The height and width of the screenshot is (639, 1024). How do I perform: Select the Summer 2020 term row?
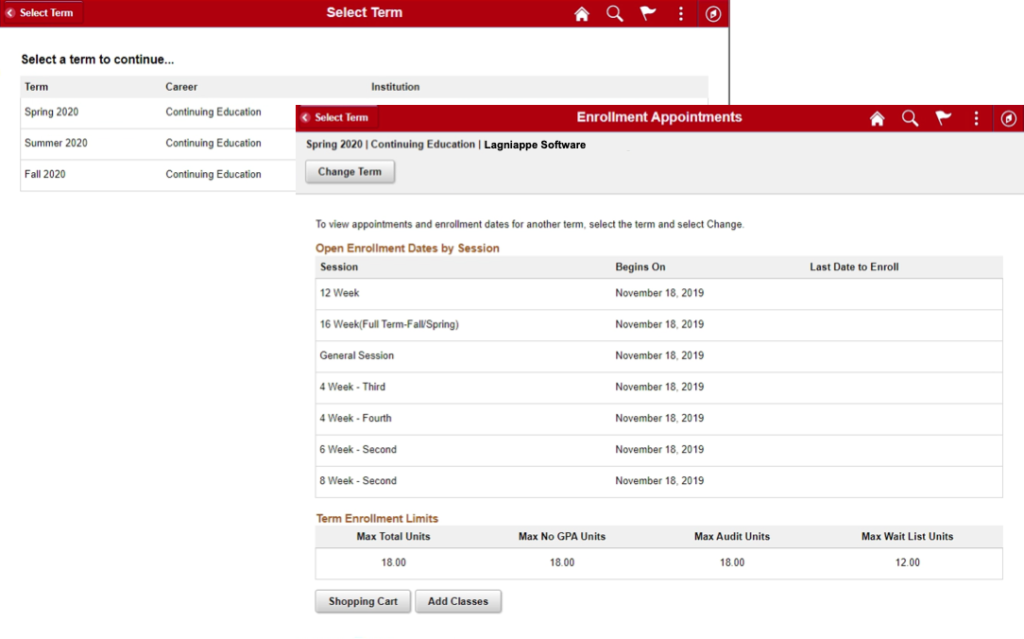click(56, 143)
